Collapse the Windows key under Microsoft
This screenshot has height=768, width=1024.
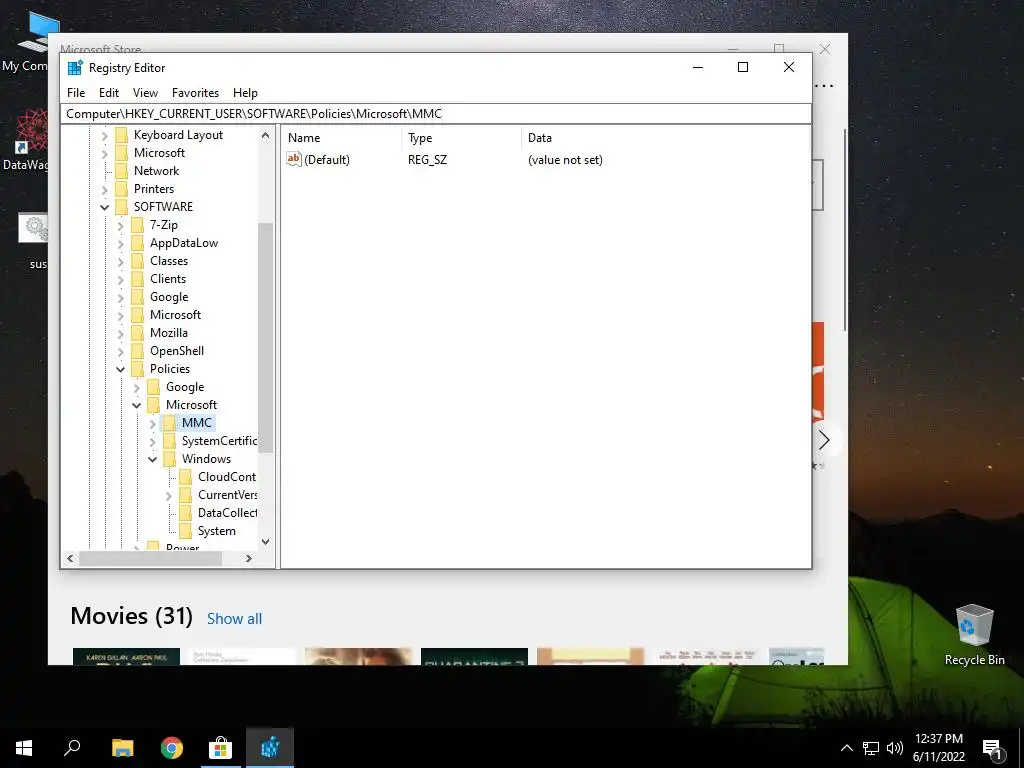[152, 460]
